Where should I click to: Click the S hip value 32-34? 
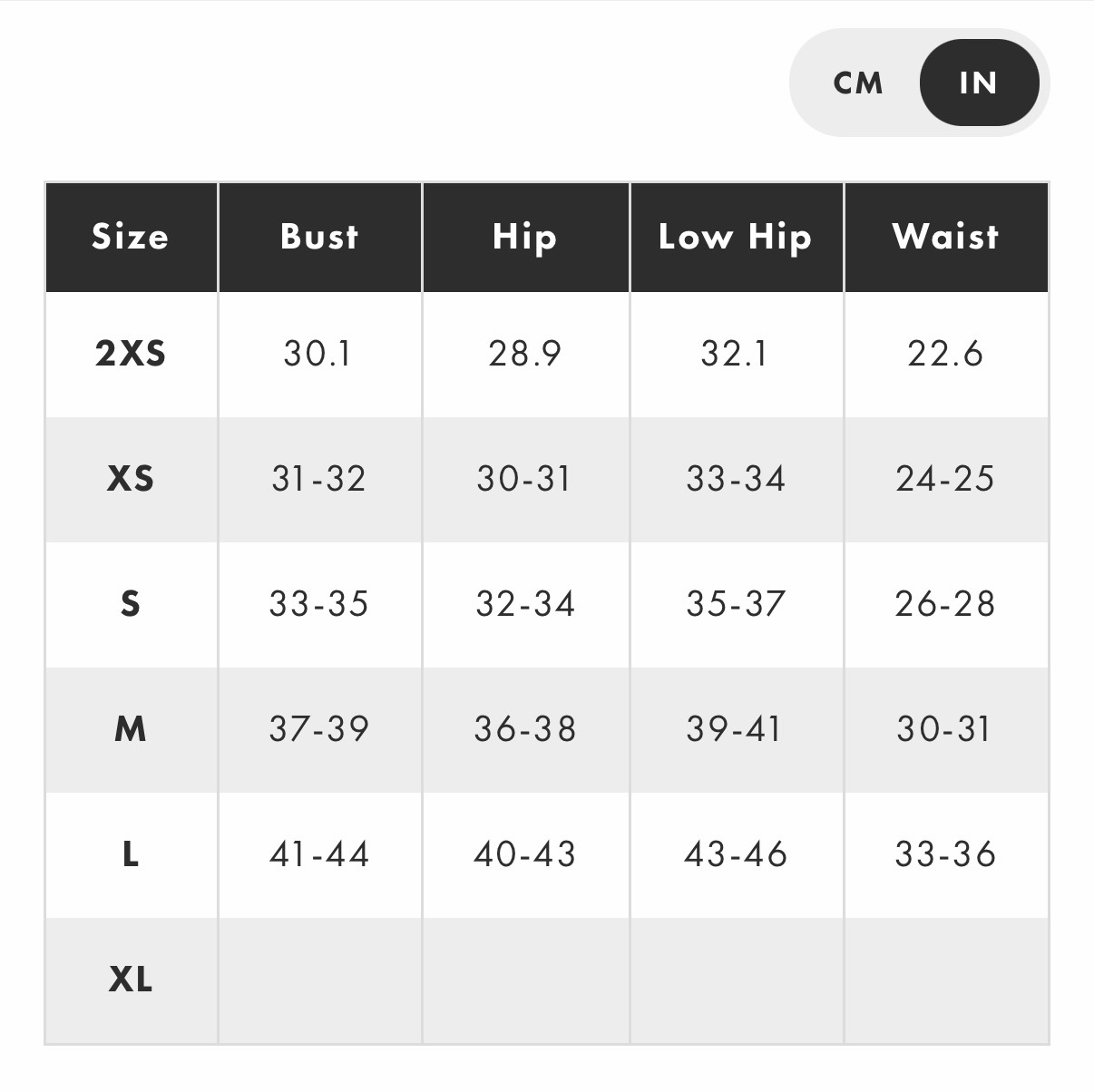pyautogui.click(x=525, y=604)
